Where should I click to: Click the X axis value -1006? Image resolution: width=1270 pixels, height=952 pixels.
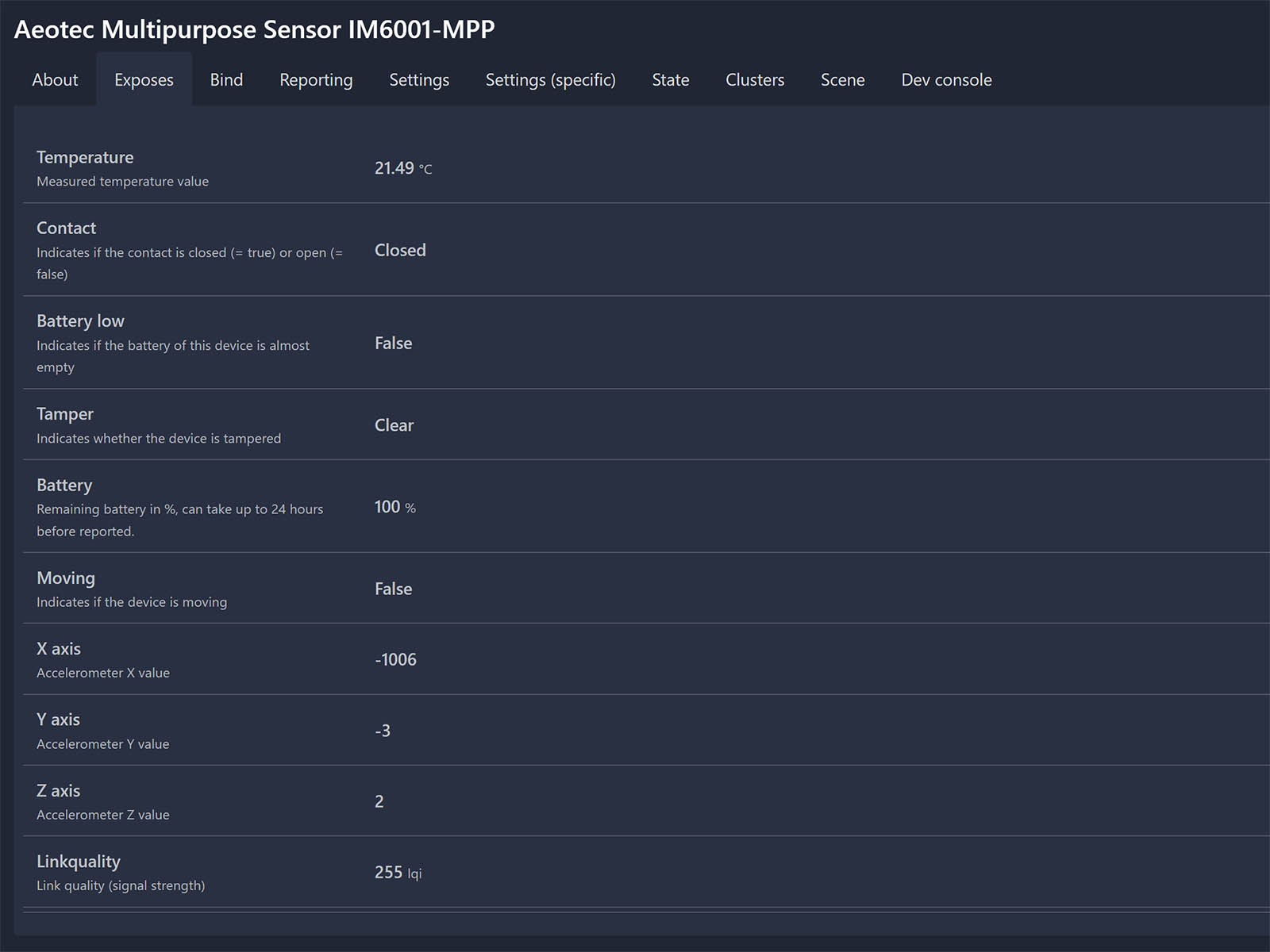point(395,659)
